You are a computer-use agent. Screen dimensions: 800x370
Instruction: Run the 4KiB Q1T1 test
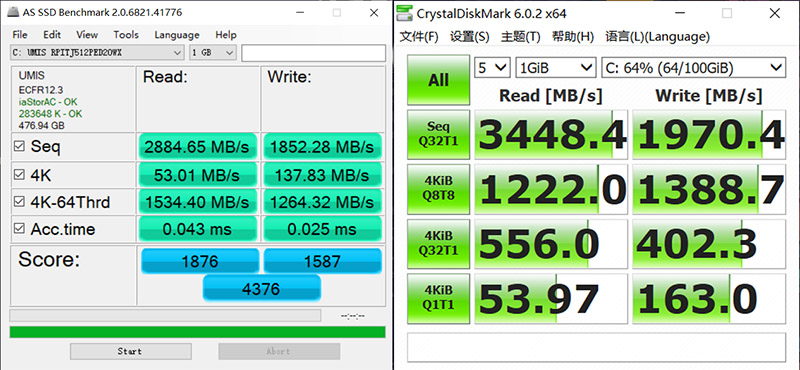coord(438,298)
